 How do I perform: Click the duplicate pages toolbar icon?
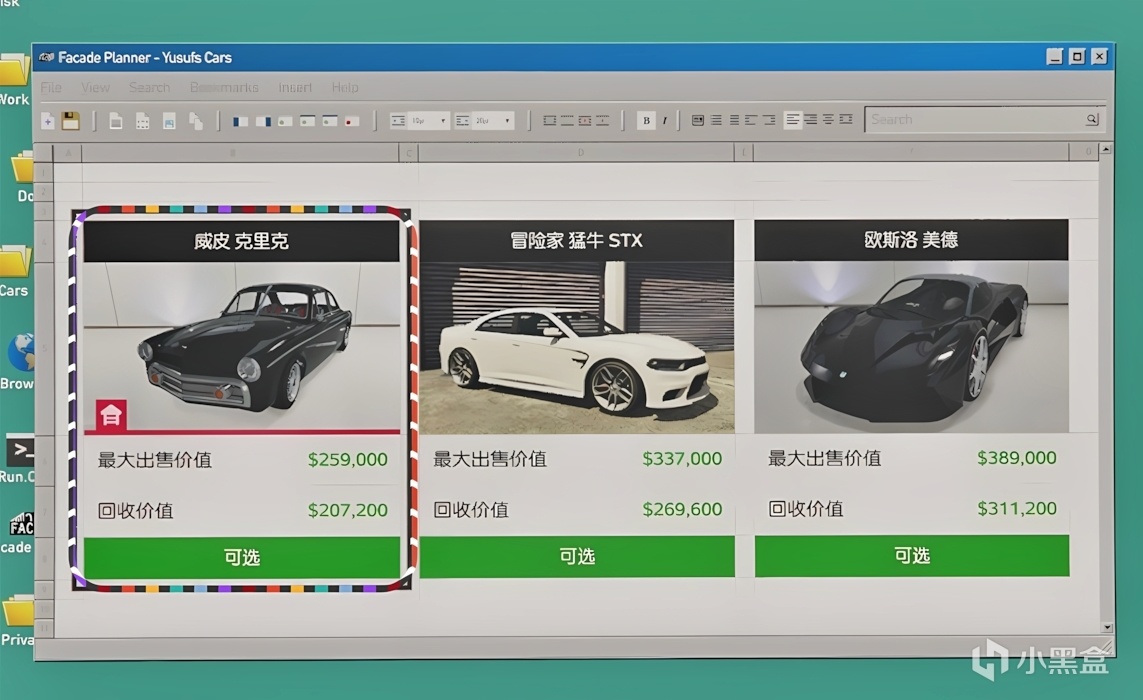tap(195, 121)
